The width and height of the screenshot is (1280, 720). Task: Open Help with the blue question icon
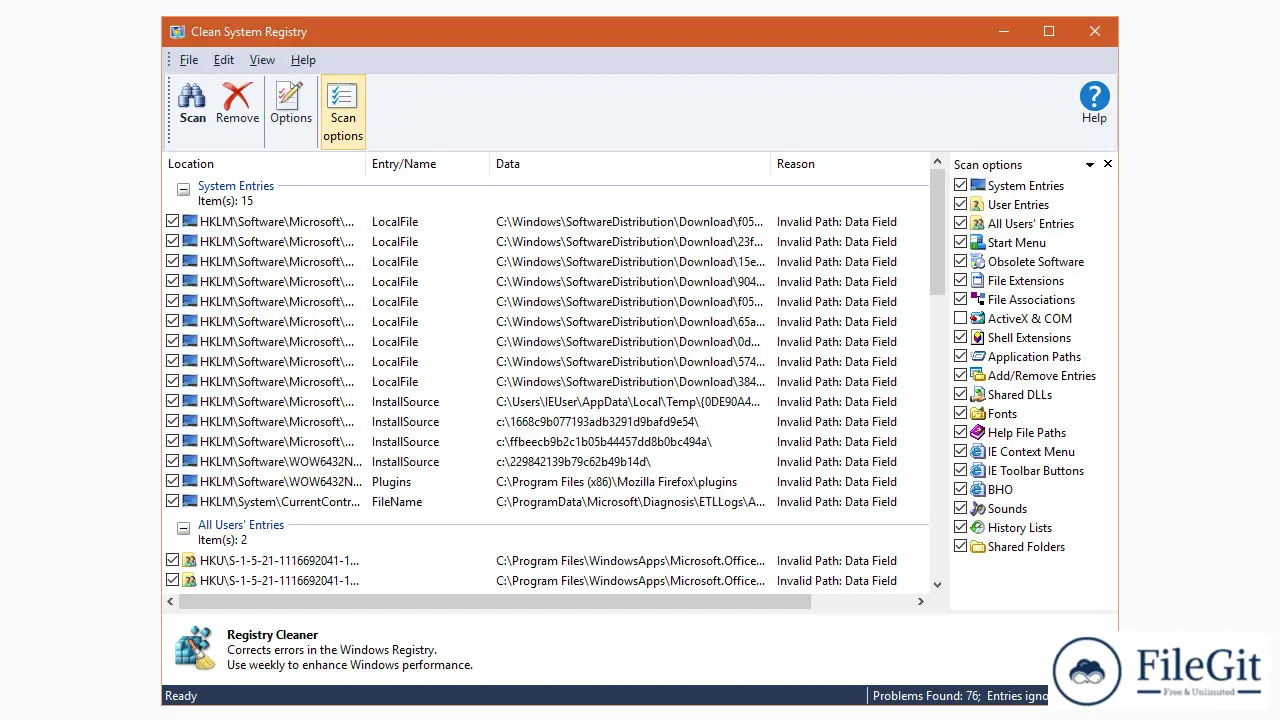pyautogui.click(x=1094, y=104)
